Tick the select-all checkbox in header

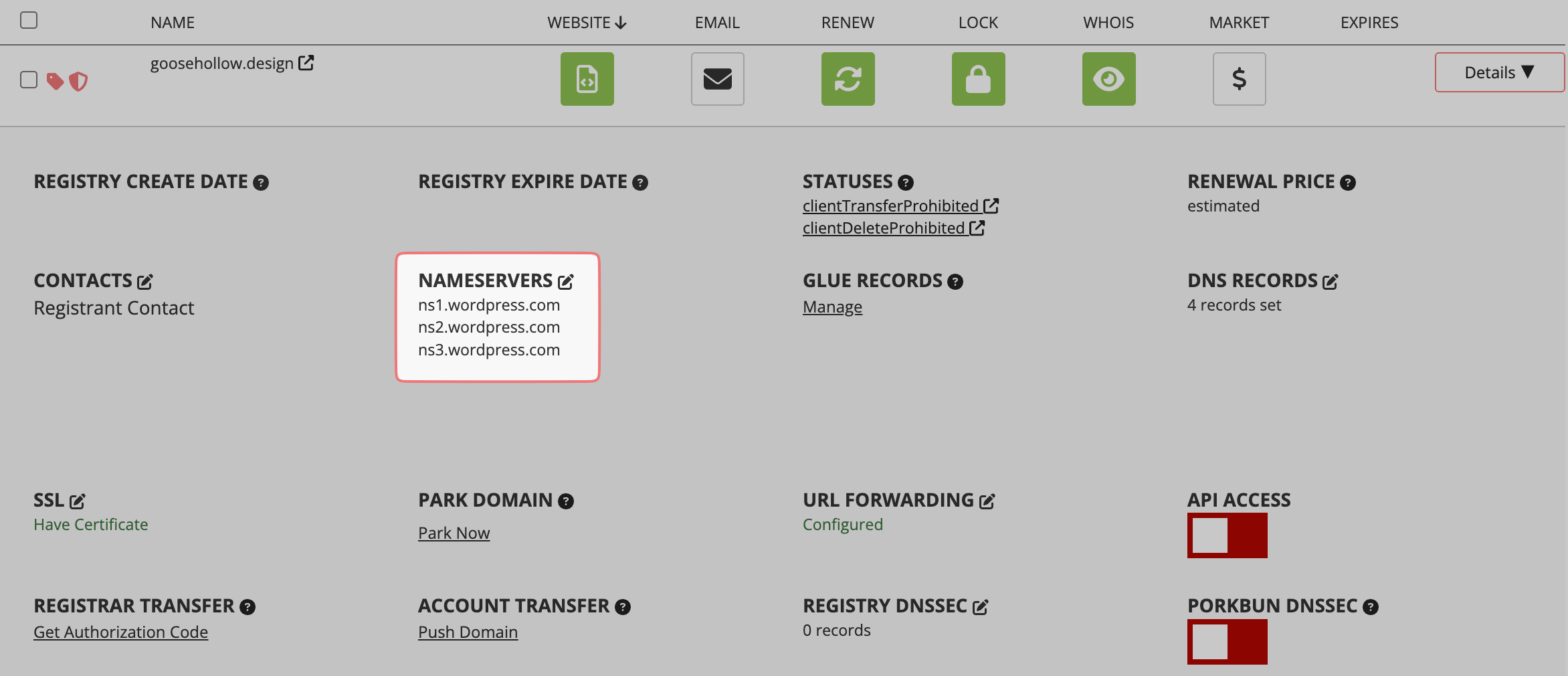(x=29, y=21)
